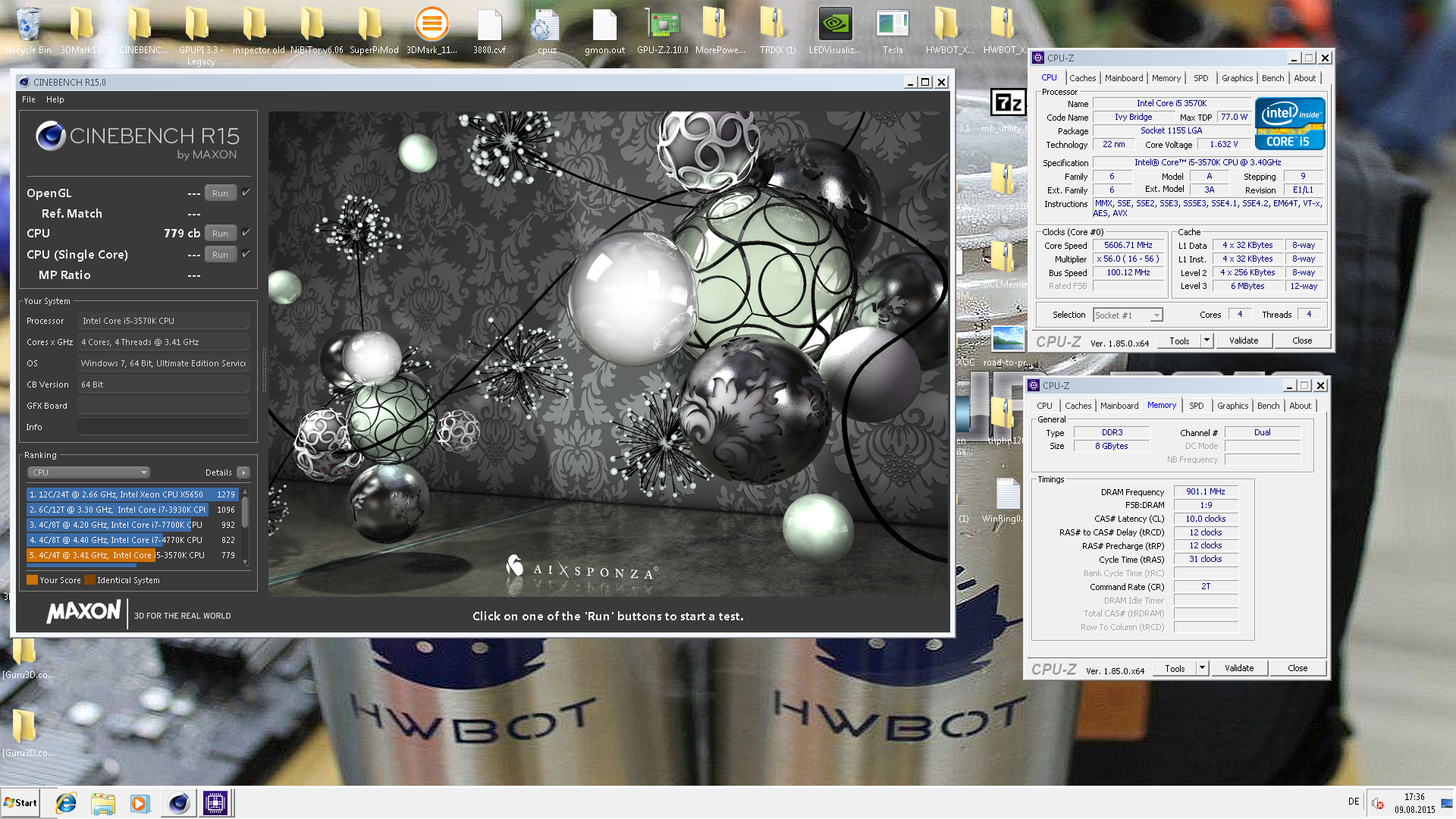Click the volume icon in system tray
1456x819 pixels.
1378,804
